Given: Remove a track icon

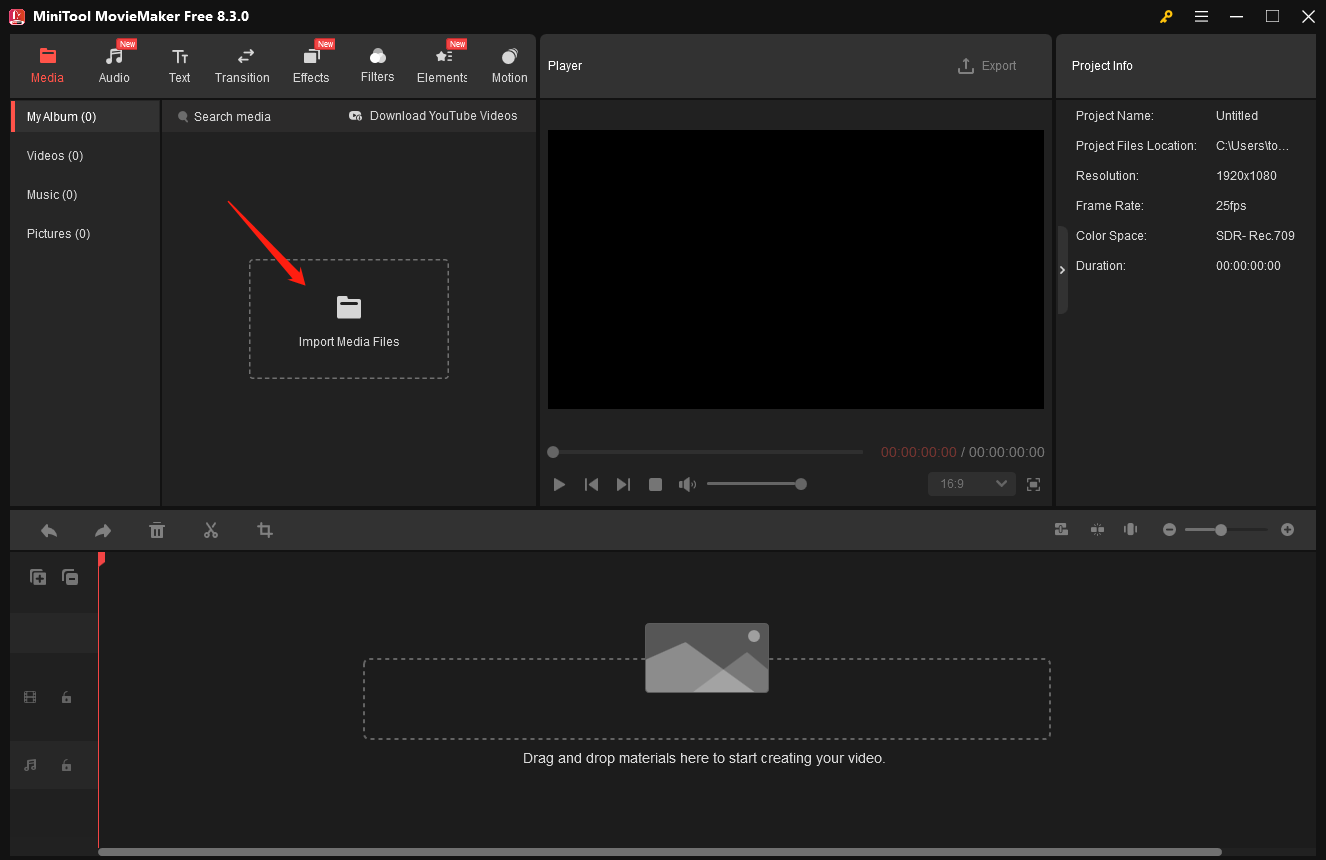Looking at the screenshot, I should click(x=70, y=577).
